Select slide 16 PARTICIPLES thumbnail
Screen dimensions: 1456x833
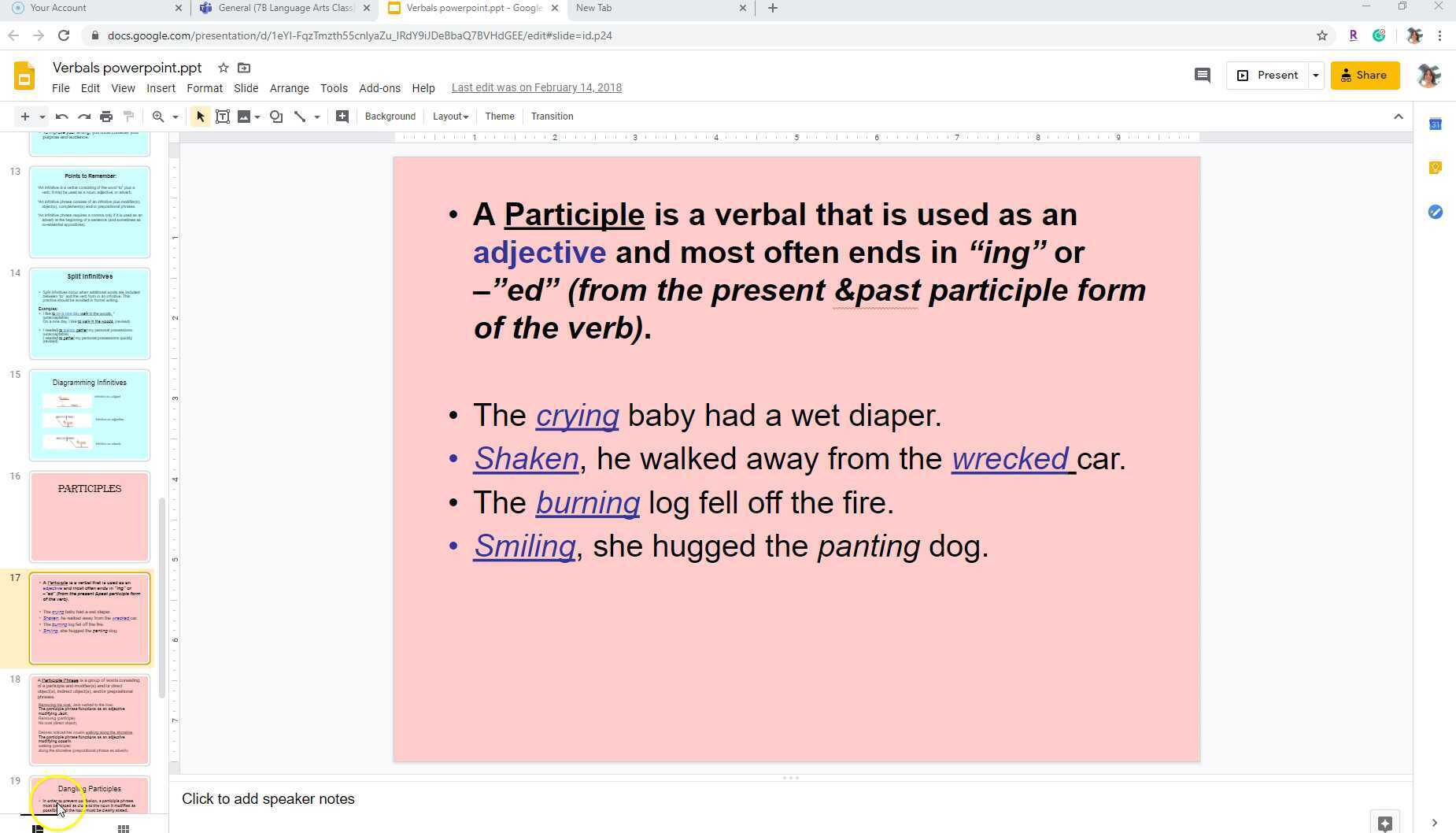[90, 516]
